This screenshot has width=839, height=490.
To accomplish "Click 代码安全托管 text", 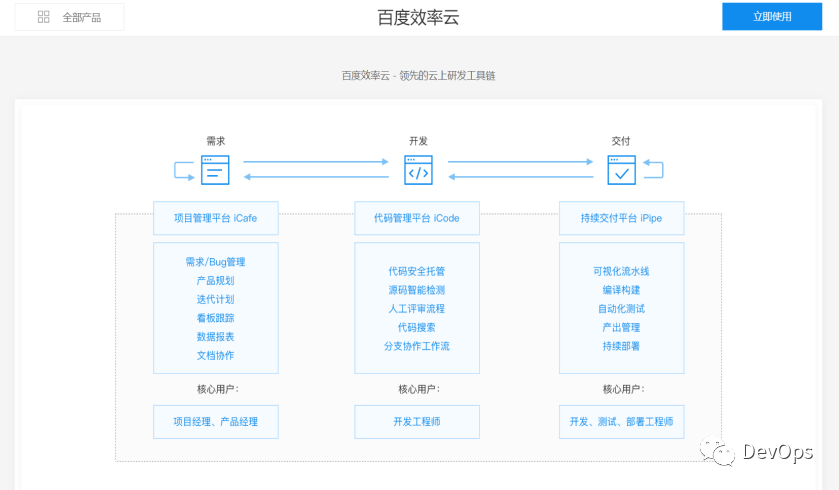I will coord(417,272).
